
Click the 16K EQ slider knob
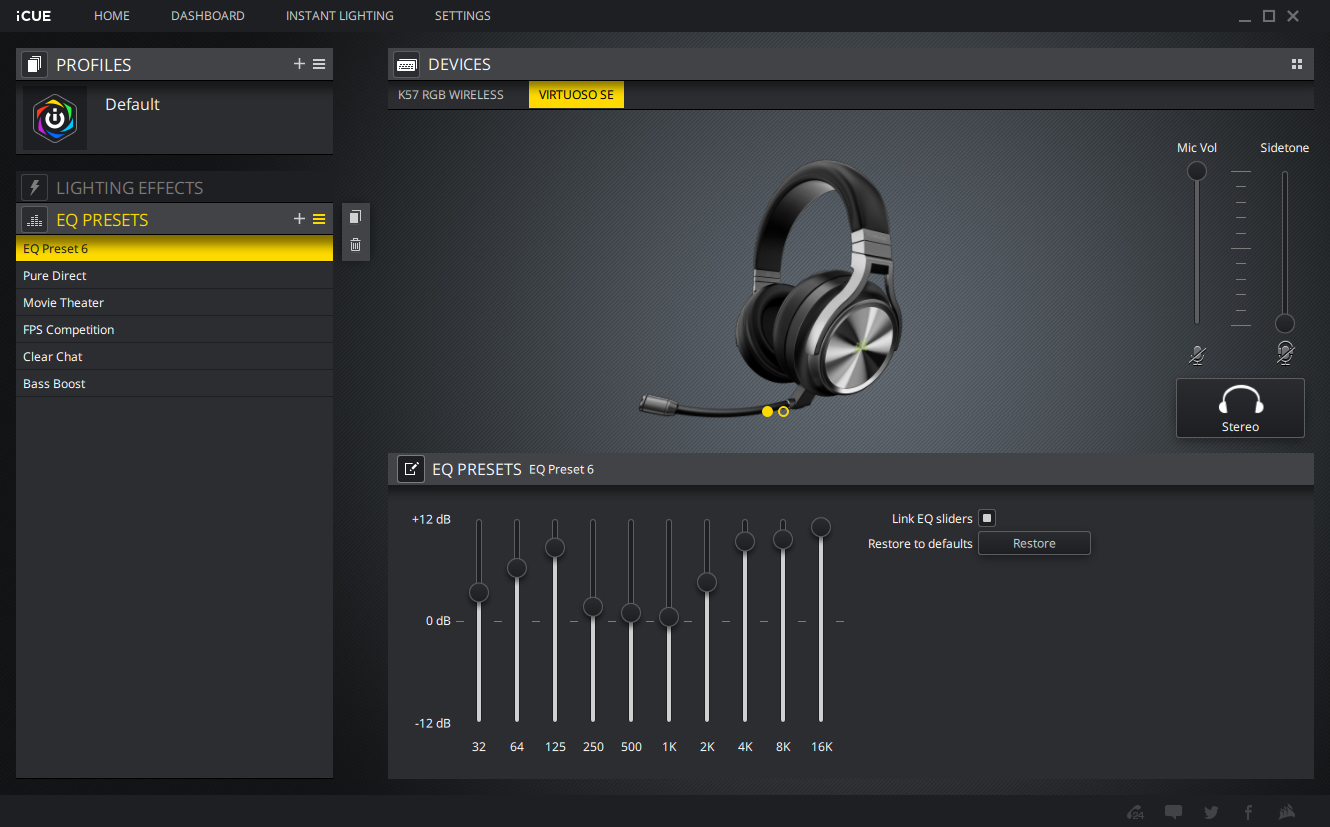[821, 527]
